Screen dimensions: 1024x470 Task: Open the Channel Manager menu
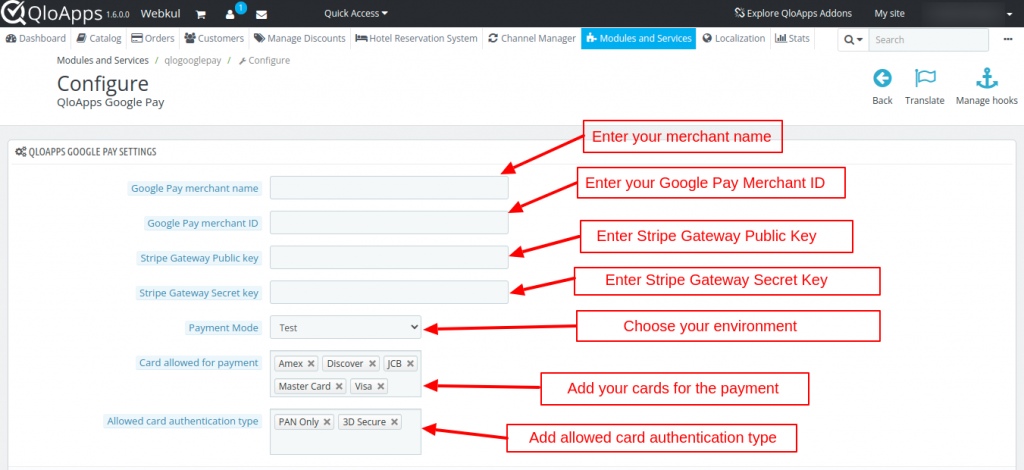coord(532,39)
